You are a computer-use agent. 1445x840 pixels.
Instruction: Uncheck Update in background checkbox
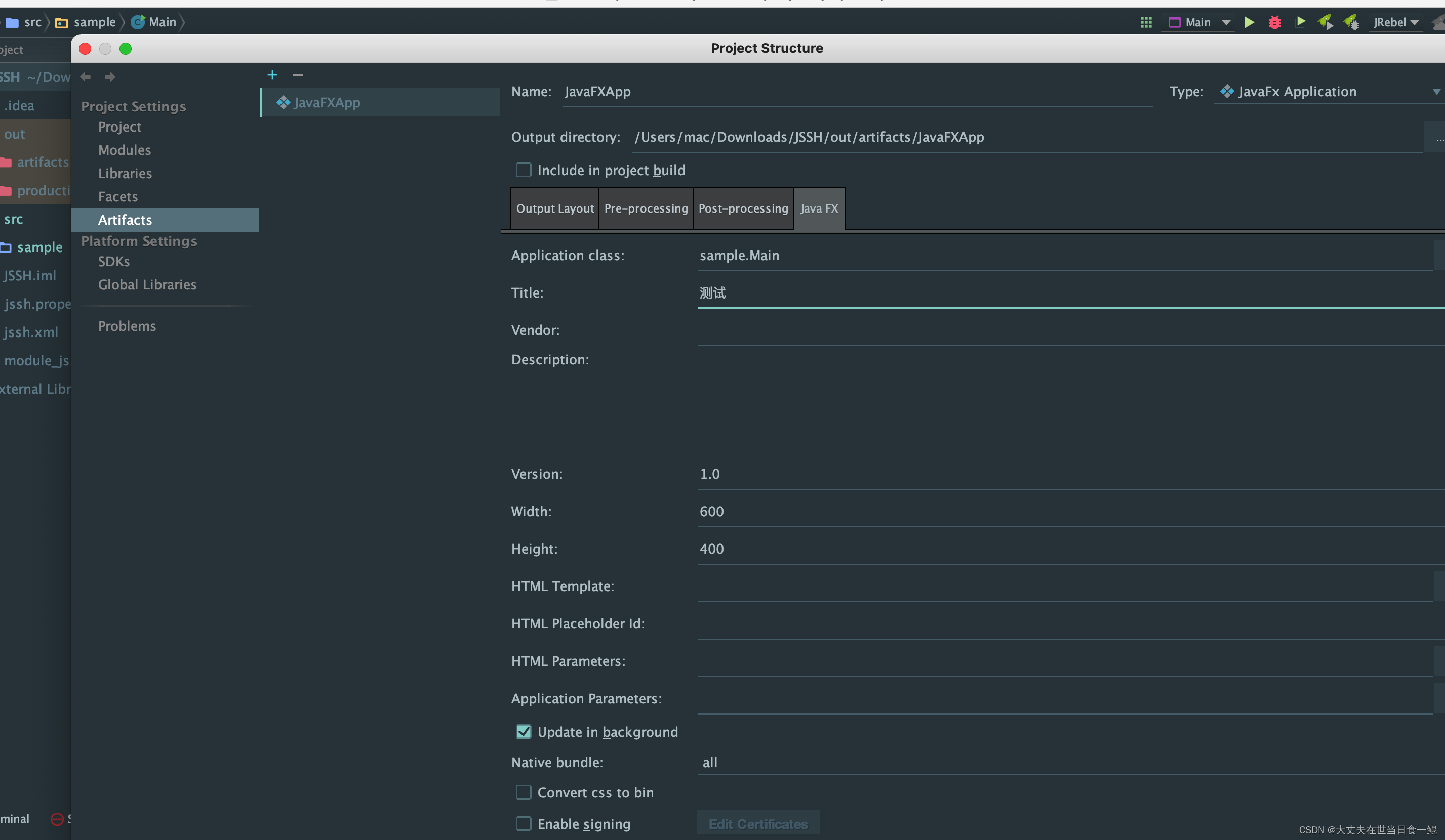[x=524, y=732]
